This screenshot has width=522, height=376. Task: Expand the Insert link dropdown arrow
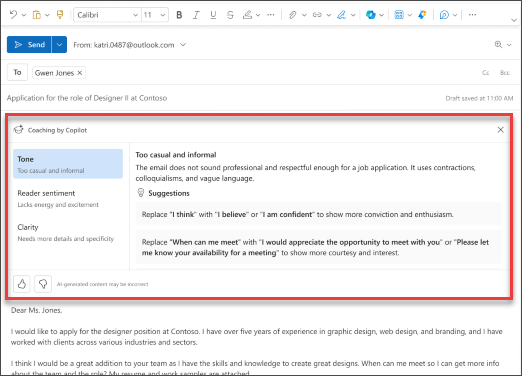click(x=329, y=15)
